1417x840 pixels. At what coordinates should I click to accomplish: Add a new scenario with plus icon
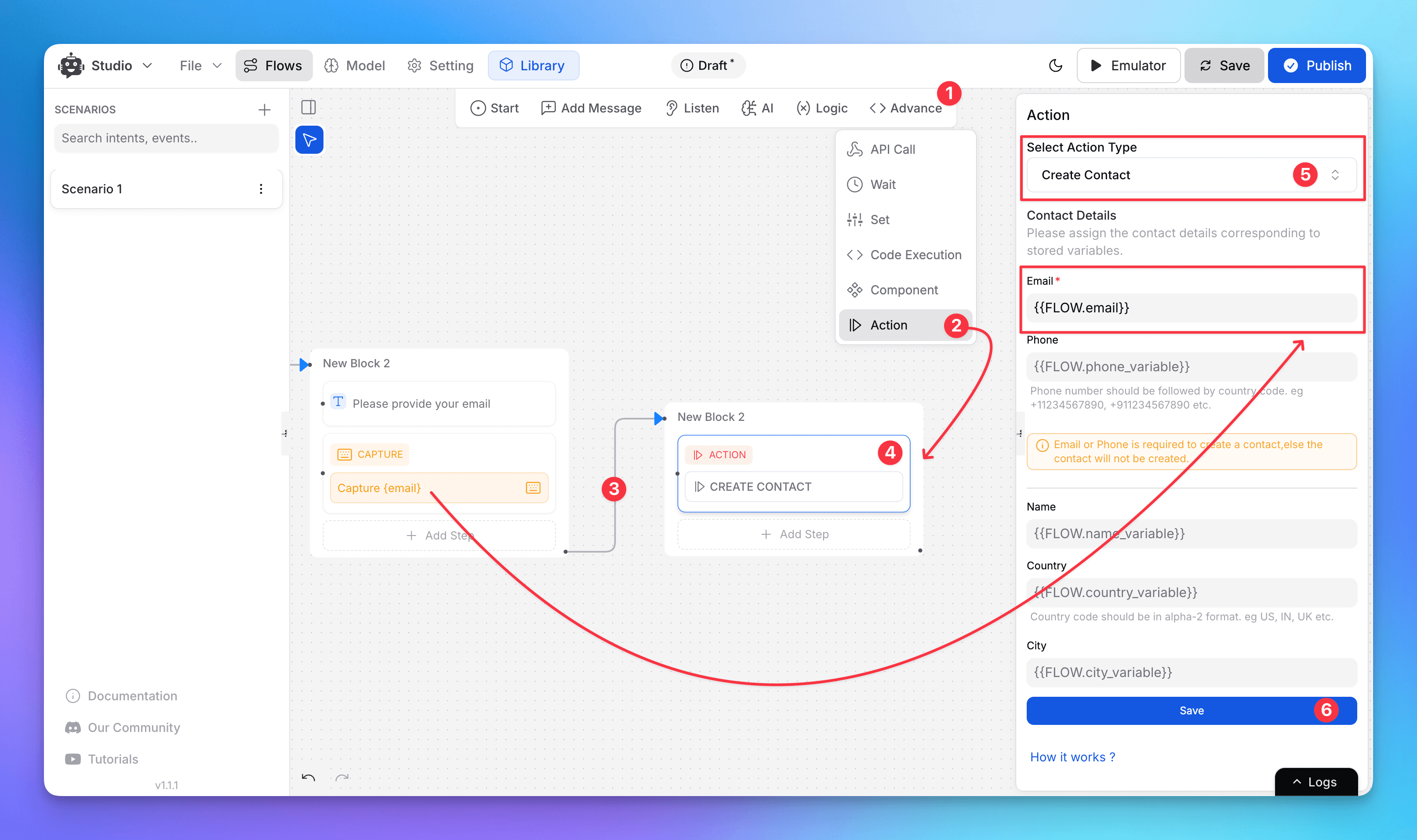pos(265,109)
